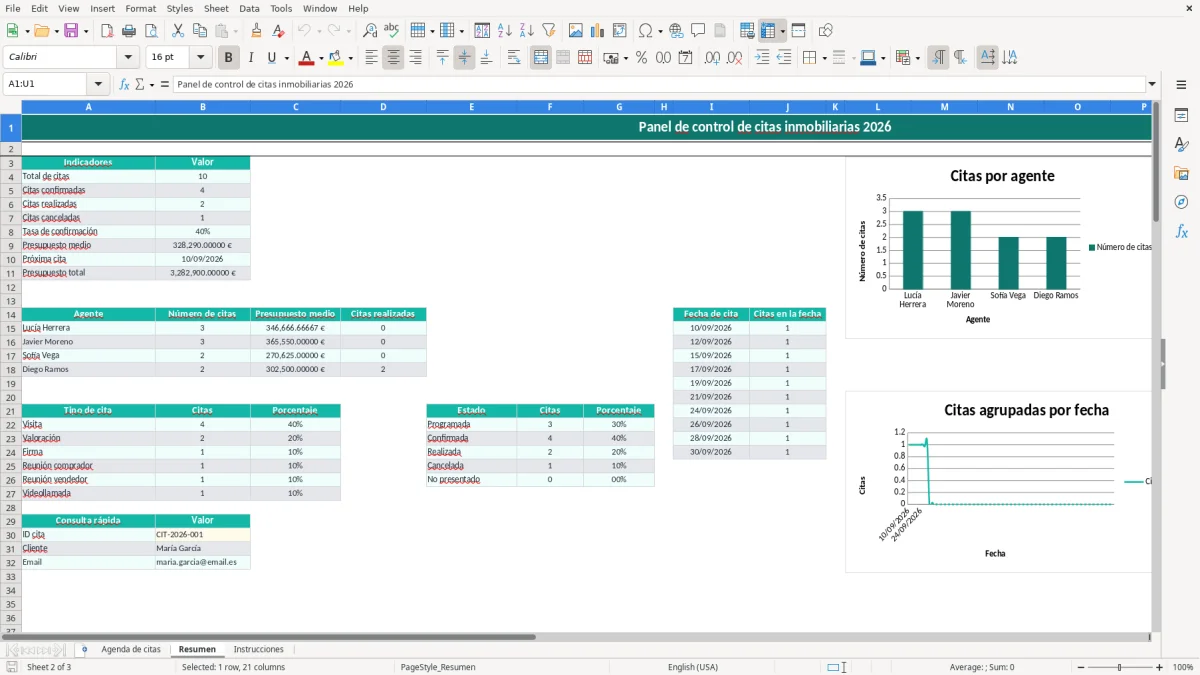Export directly as PDF
This screenshot has width=1200, height=675.
[x=107, y=31]
